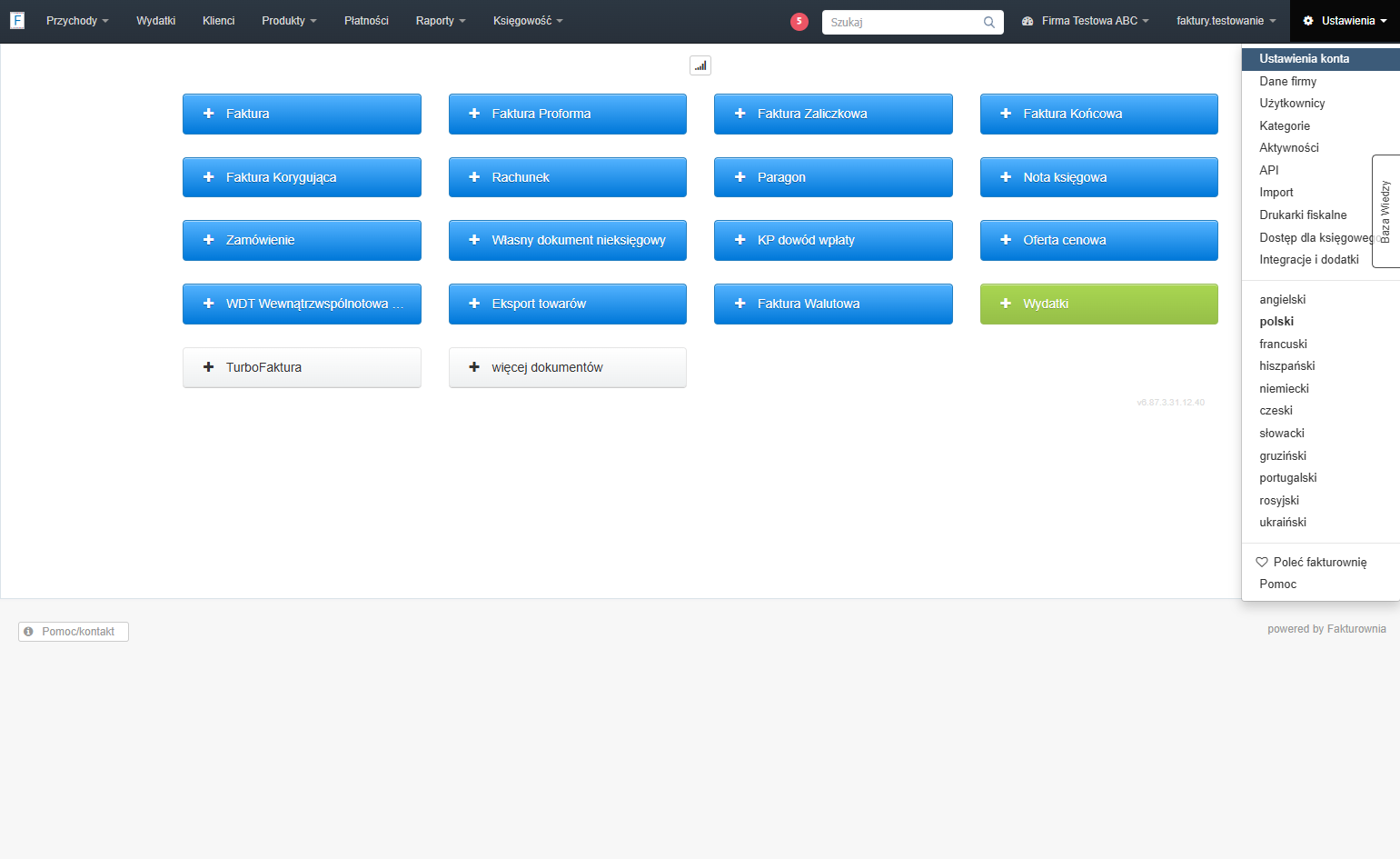Click the plus icon on więcej dokumentów
Image resolution: width=1400 pixels, height=859 pixels.
[x=474, y=367]
